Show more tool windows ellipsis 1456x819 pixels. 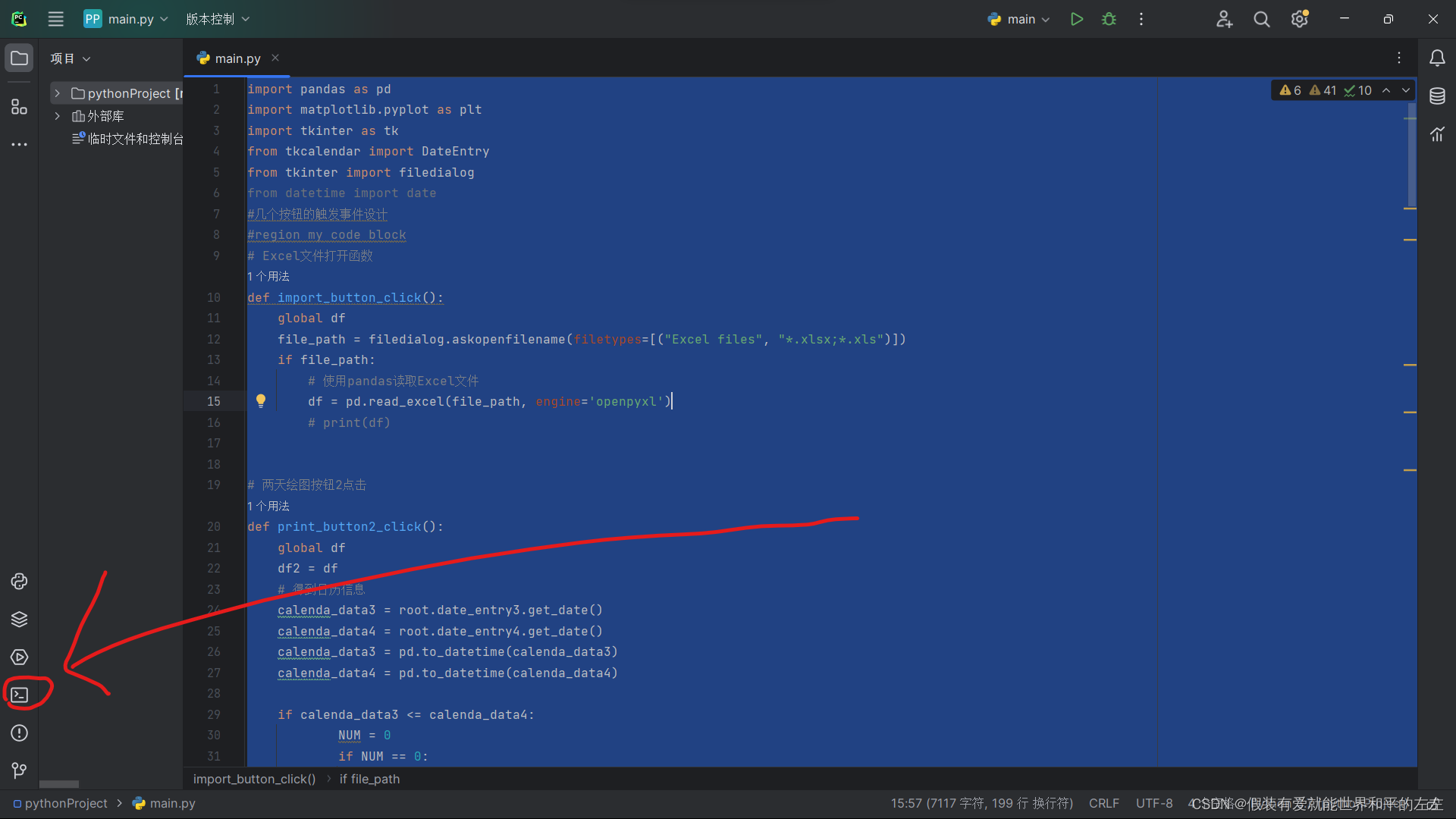coord(20,144)
